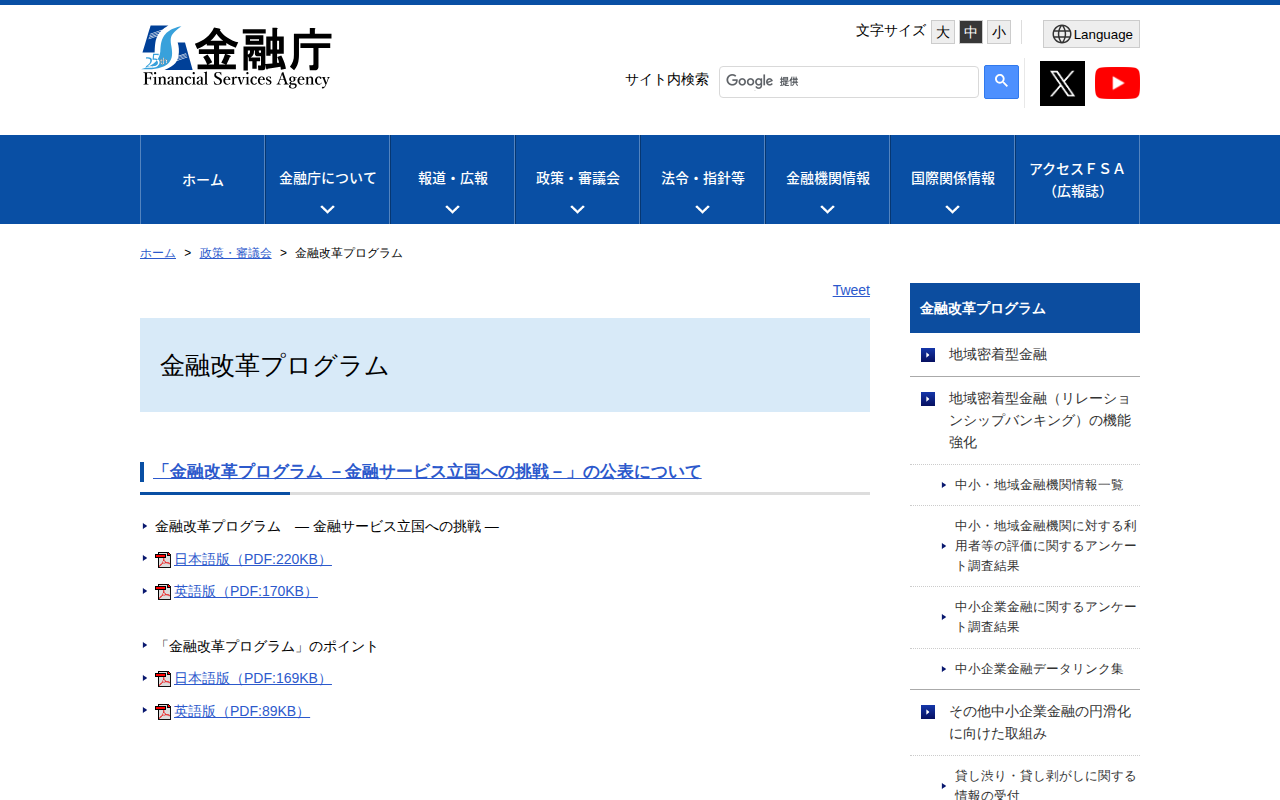Click arrow icon beside 地域密着型金融 sidebar item
This screenshot has height=800, width=1280.
coord(928,355)
